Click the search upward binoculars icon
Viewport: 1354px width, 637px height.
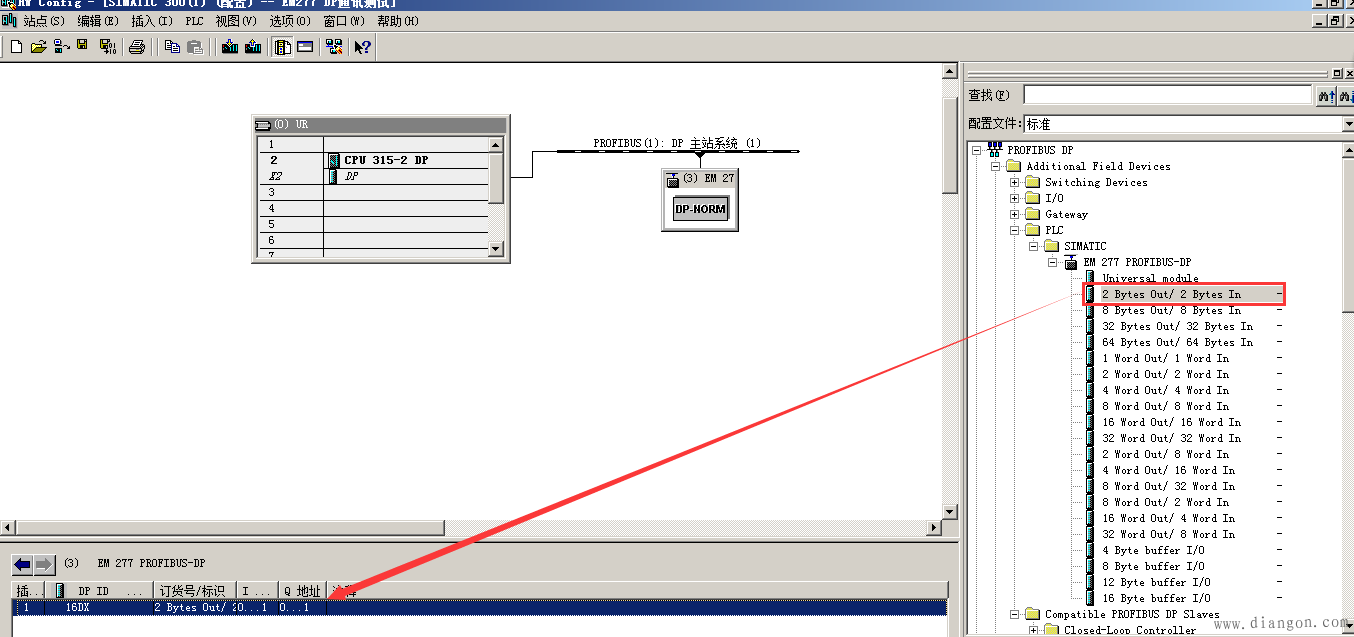1325,95
